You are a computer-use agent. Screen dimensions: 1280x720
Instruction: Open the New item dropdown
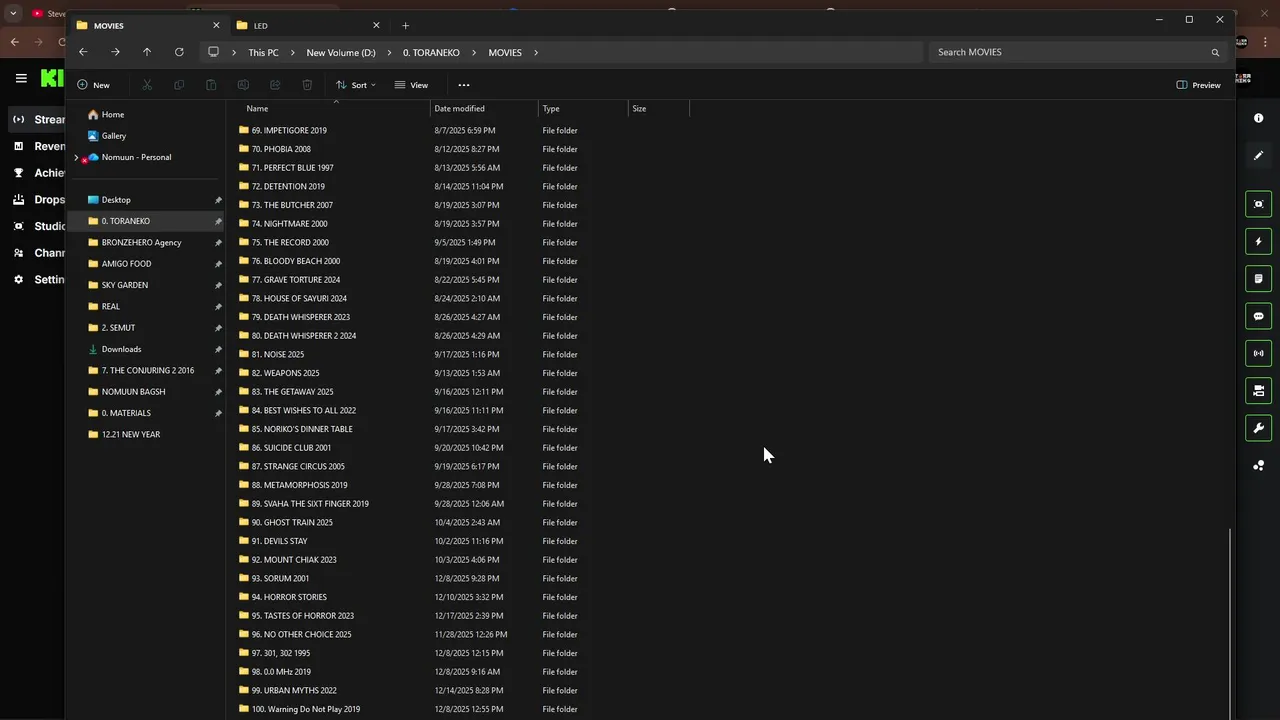pyautogui.click(x=94, y=85)
